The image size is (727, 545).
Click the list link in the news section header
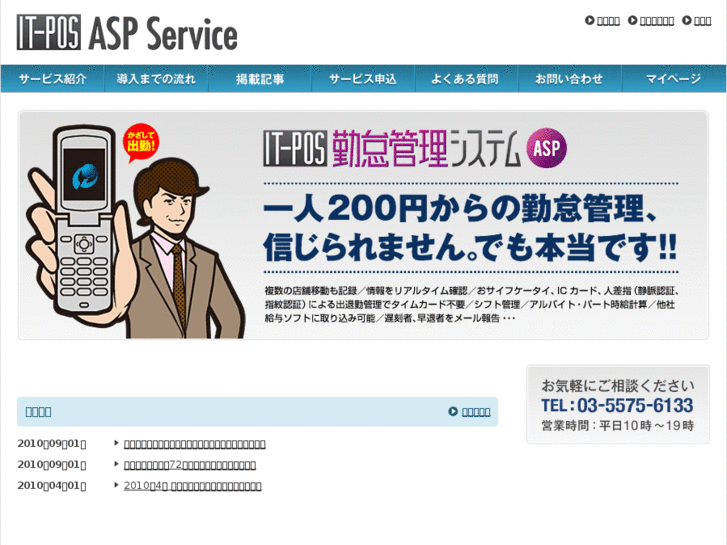[x=476, y=412]
